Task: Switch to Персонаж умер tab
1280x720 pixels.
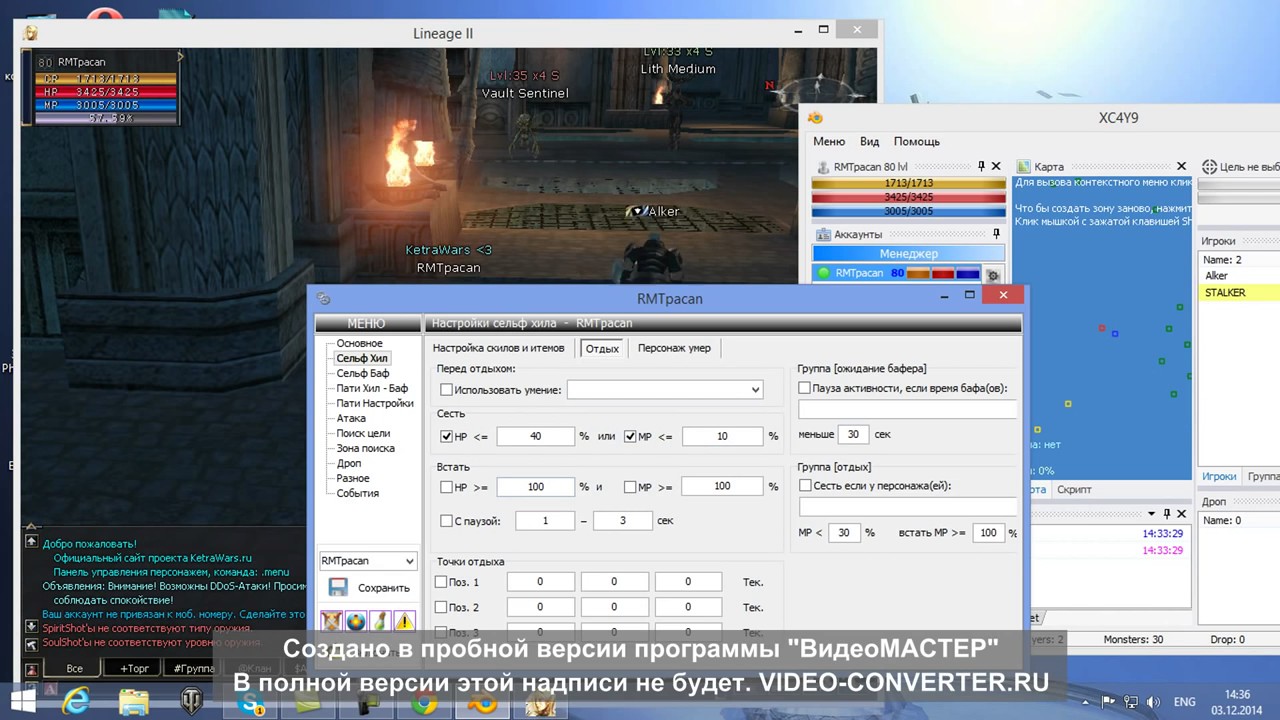Action: (x=675, y=348)
